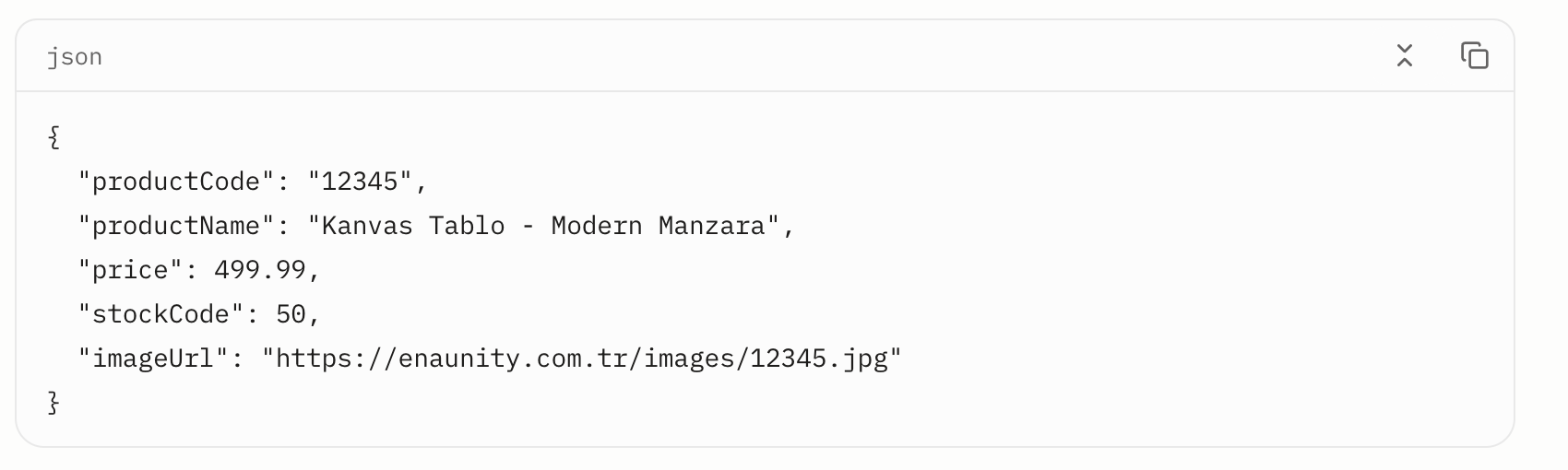The height and width of the screenshot is (470, 1568).
Task: Click the "price" key
Action: 131,270
